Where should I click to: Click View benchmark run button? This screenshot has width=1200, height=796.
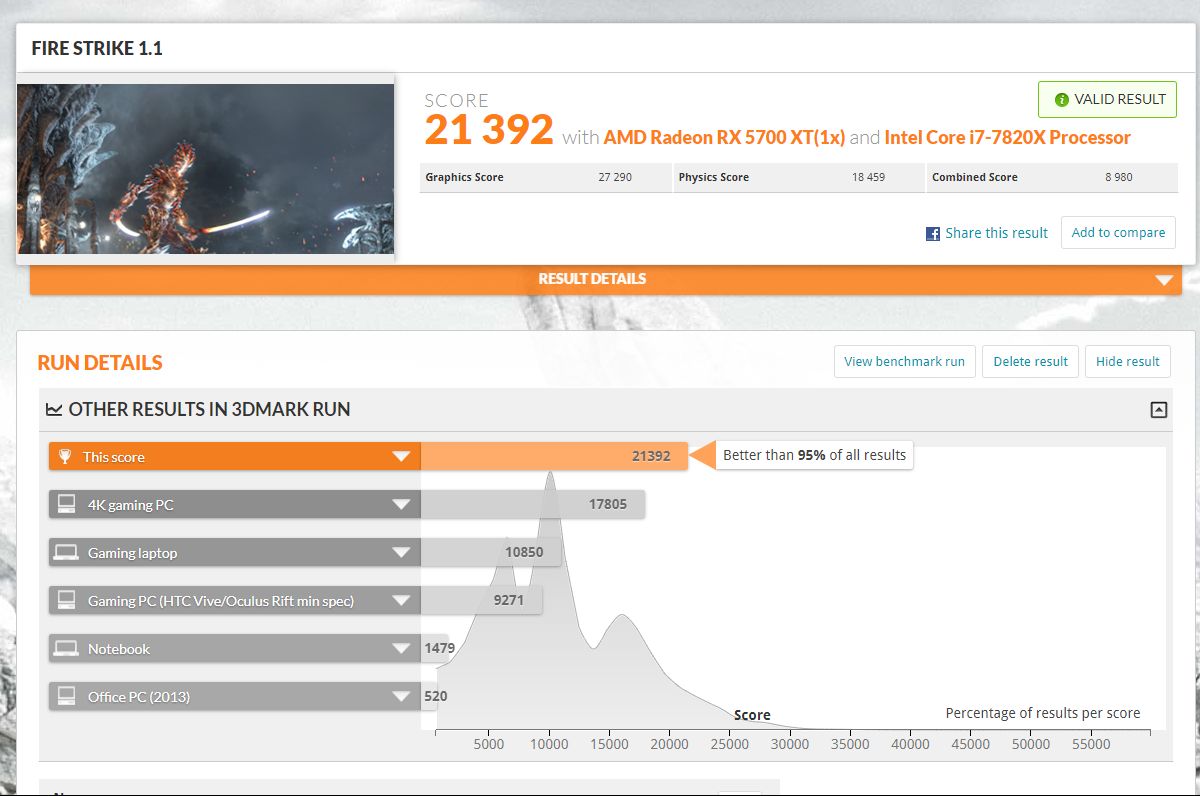(x=904, y=362)
